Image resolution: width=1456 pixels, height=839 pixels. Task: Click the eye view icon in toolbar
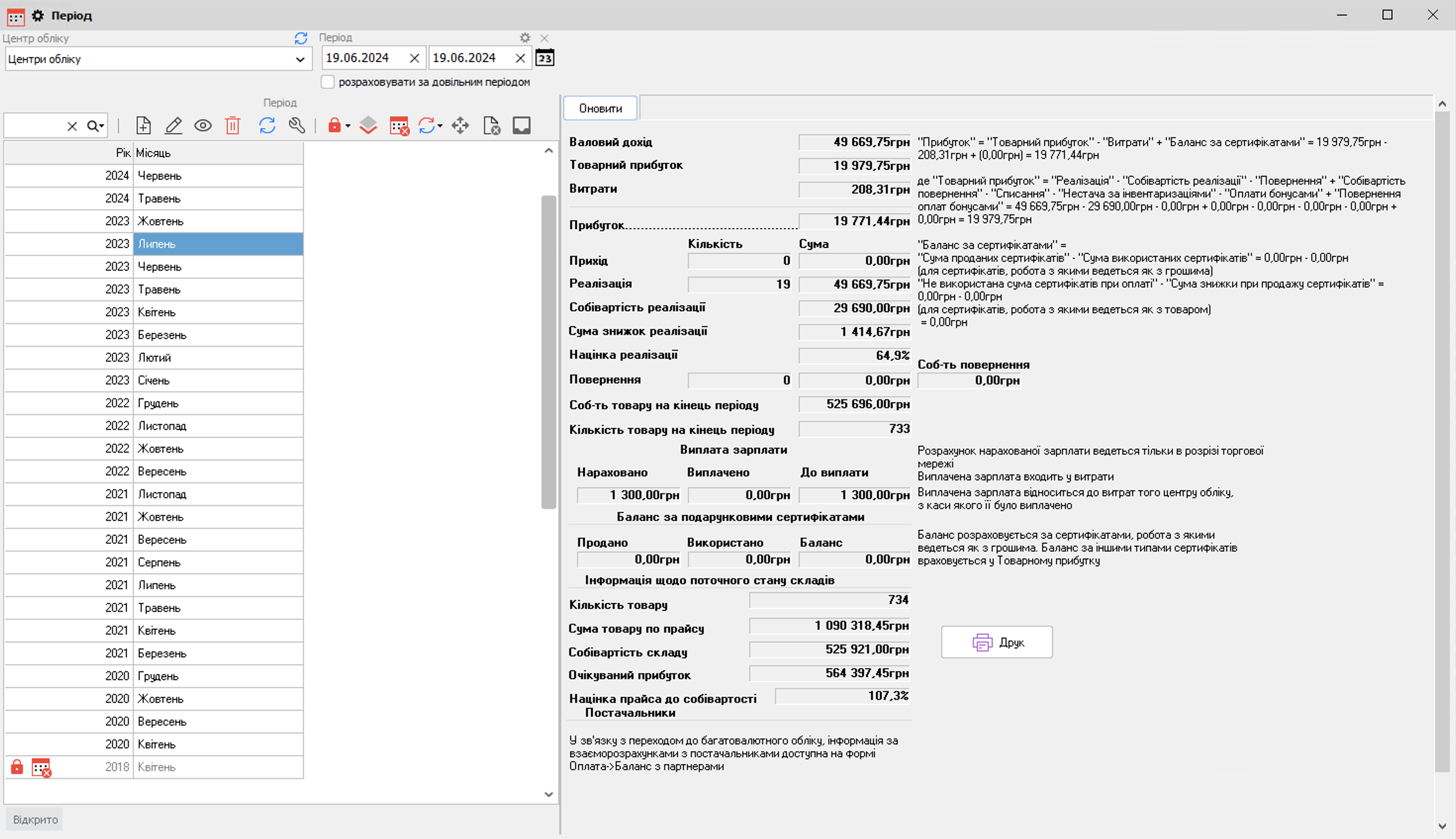pos(203,126)
